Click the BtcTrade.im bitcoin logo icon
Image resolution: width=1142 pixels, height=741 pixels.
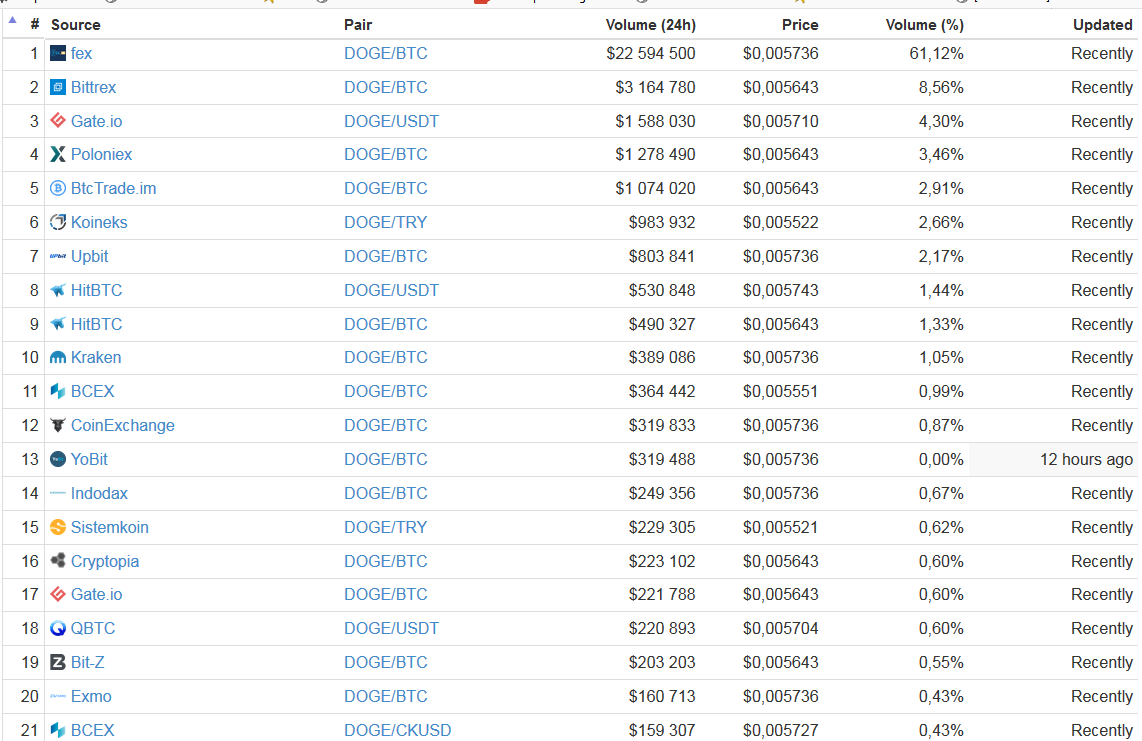pos(58,189)
